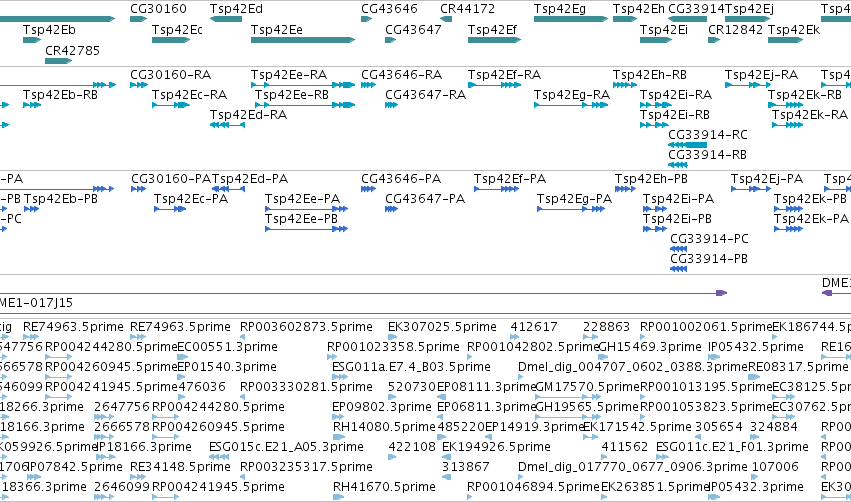This screenshot has width=851, height=502.
Task: Select the Tsp42Ef gene bar
Action: pyautogui.click(x=494, y=40)
